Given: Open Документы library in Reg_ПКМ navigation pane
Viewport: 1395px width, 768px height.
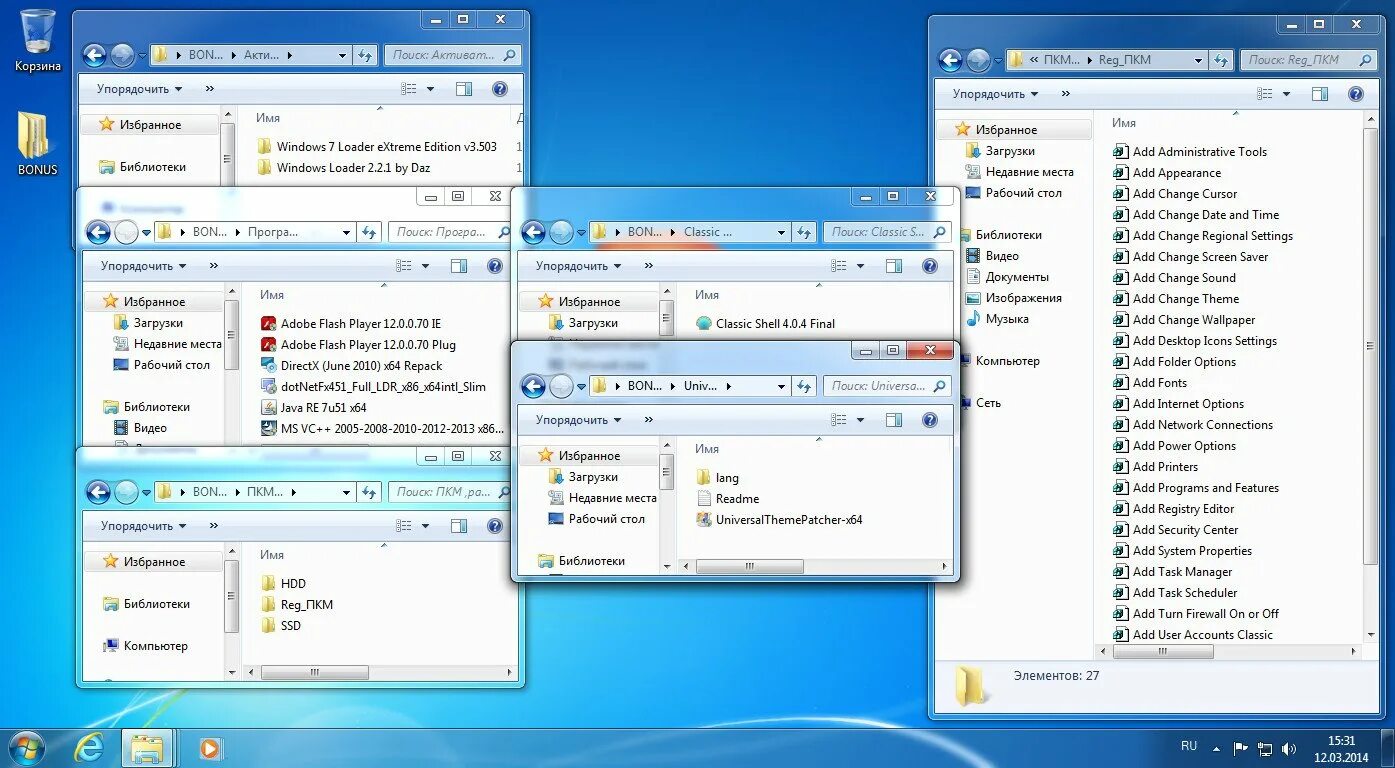Looking at the screenshot, I should (1007, 277).
